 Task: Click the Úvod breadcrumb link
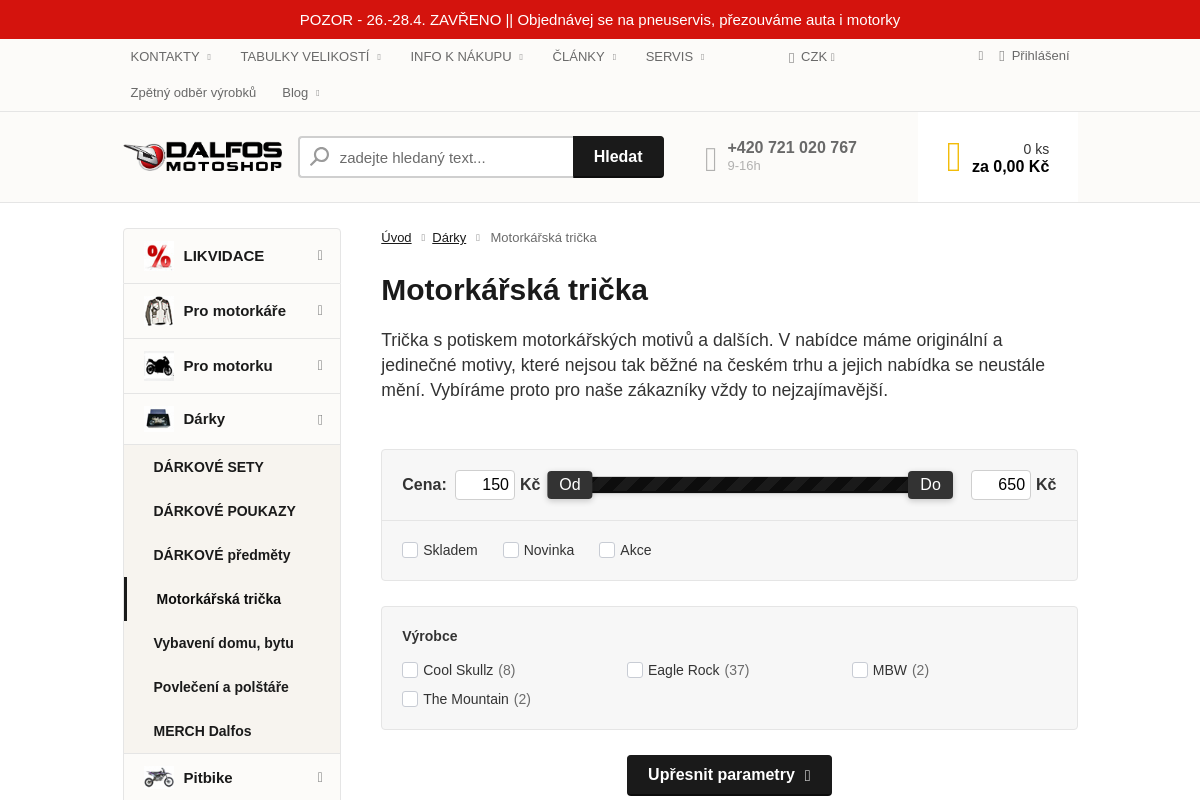pyautogui.click(x=396, y=237)
